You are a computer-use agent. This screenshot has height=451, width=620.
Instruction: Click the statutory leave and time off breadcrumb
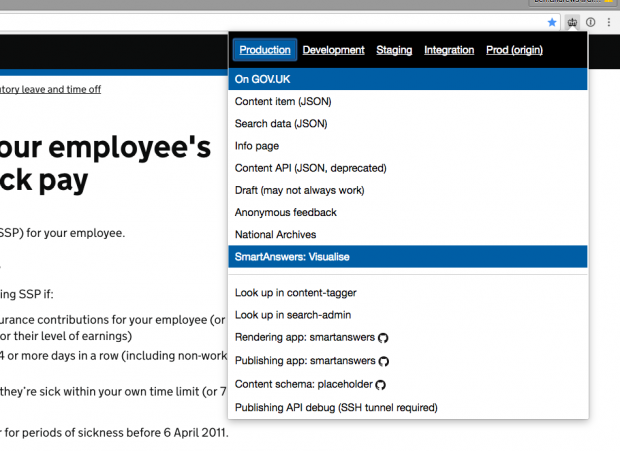point(50,89)
